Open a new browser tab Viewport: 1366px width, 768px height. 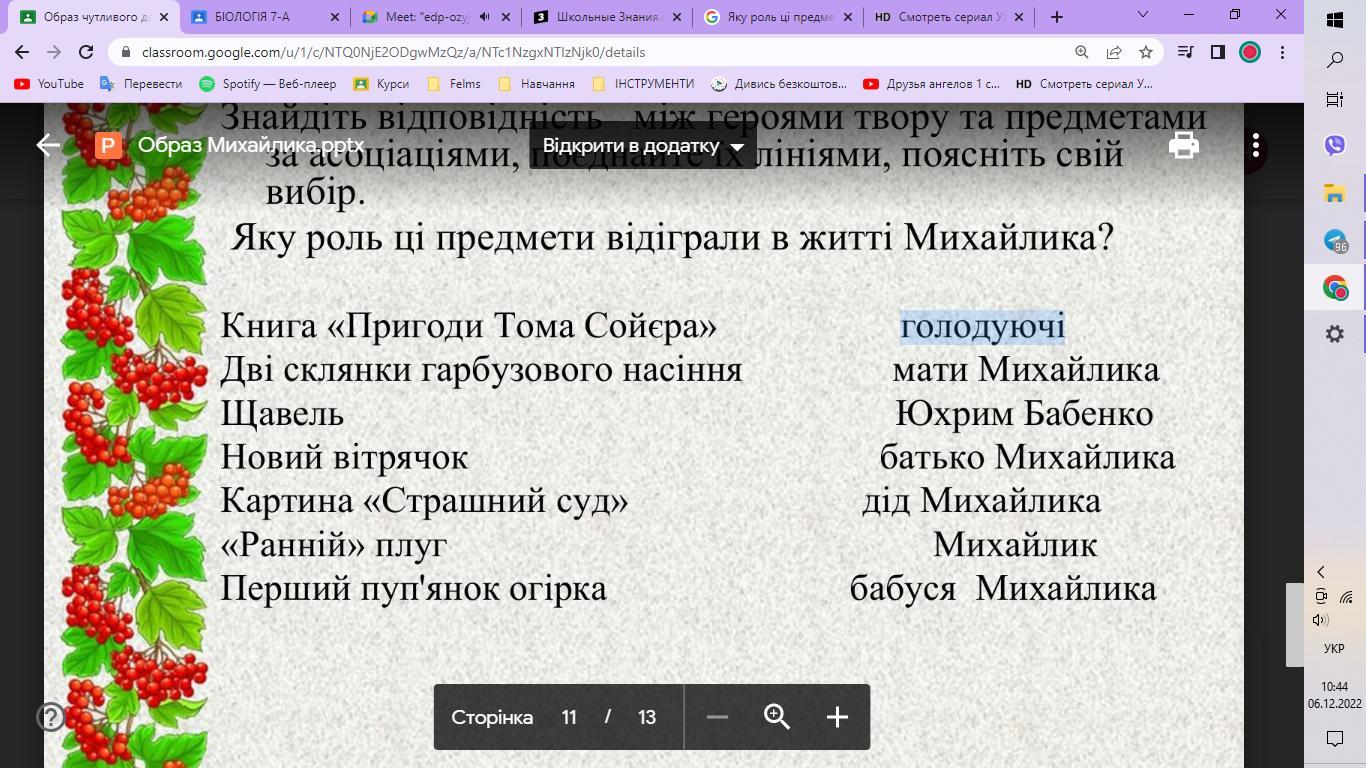[1056, 17]
